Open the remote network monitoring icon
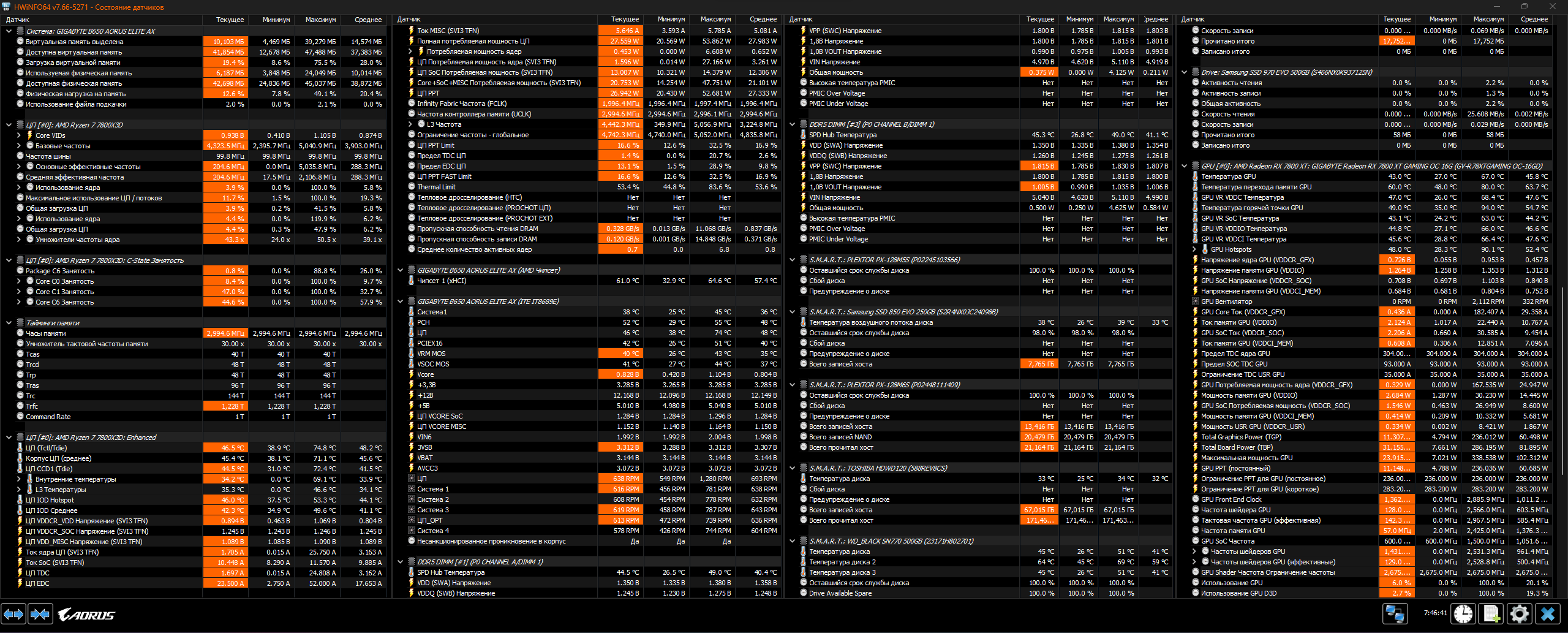This screenshot has width=1568, height=633. (1395, 614)
